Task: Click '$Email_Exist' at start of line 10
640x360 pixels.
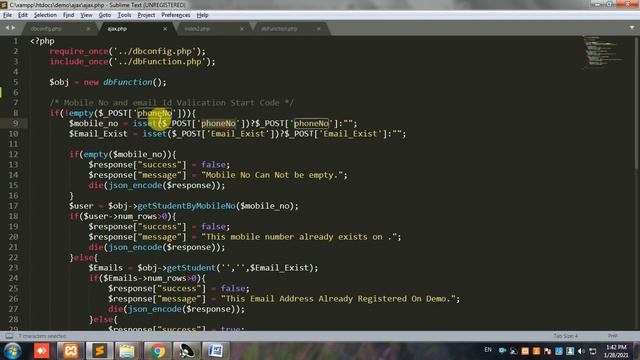Action: (98, 134)
